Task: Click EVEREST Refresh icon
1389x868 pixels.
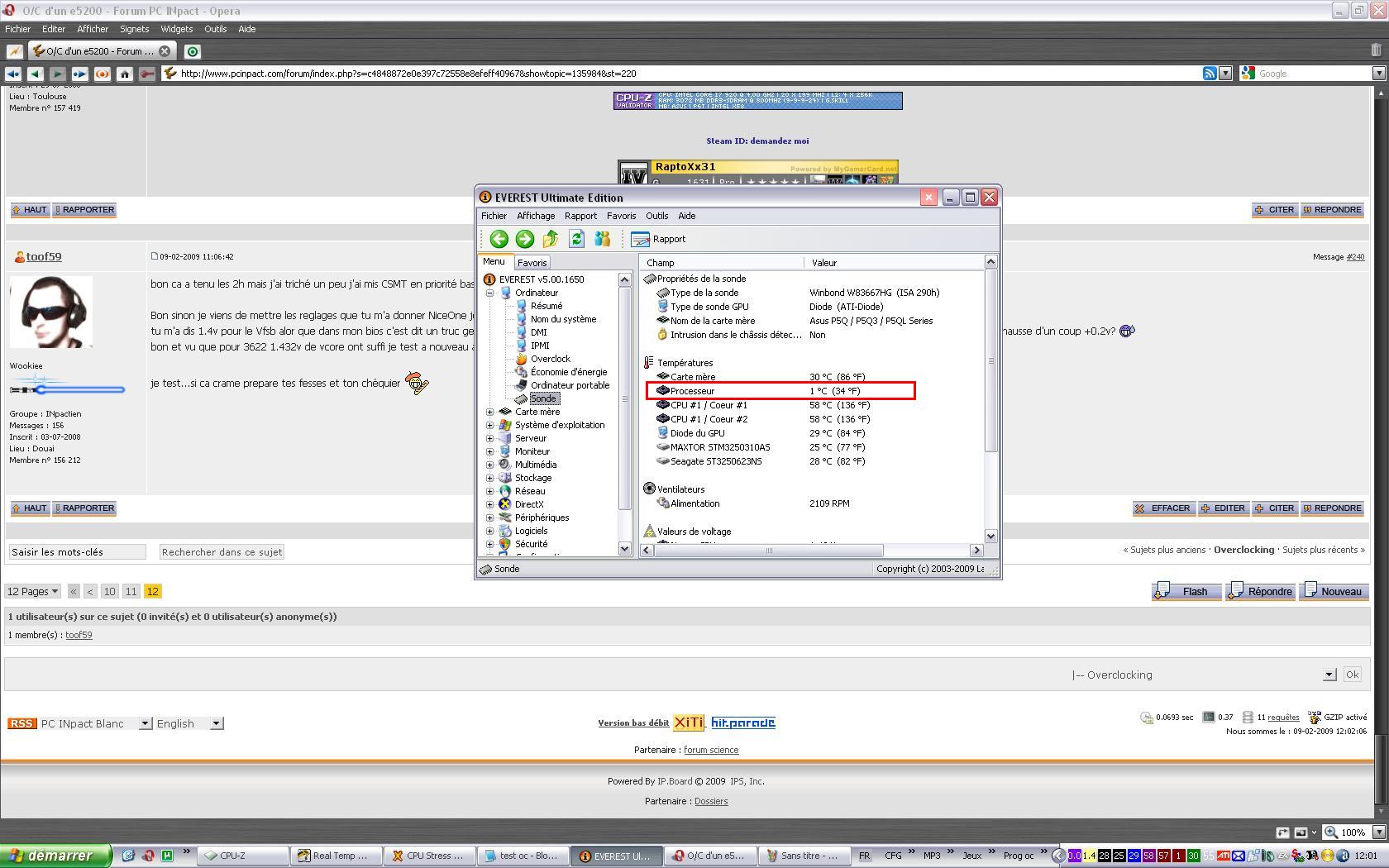Action: point(576,239)
